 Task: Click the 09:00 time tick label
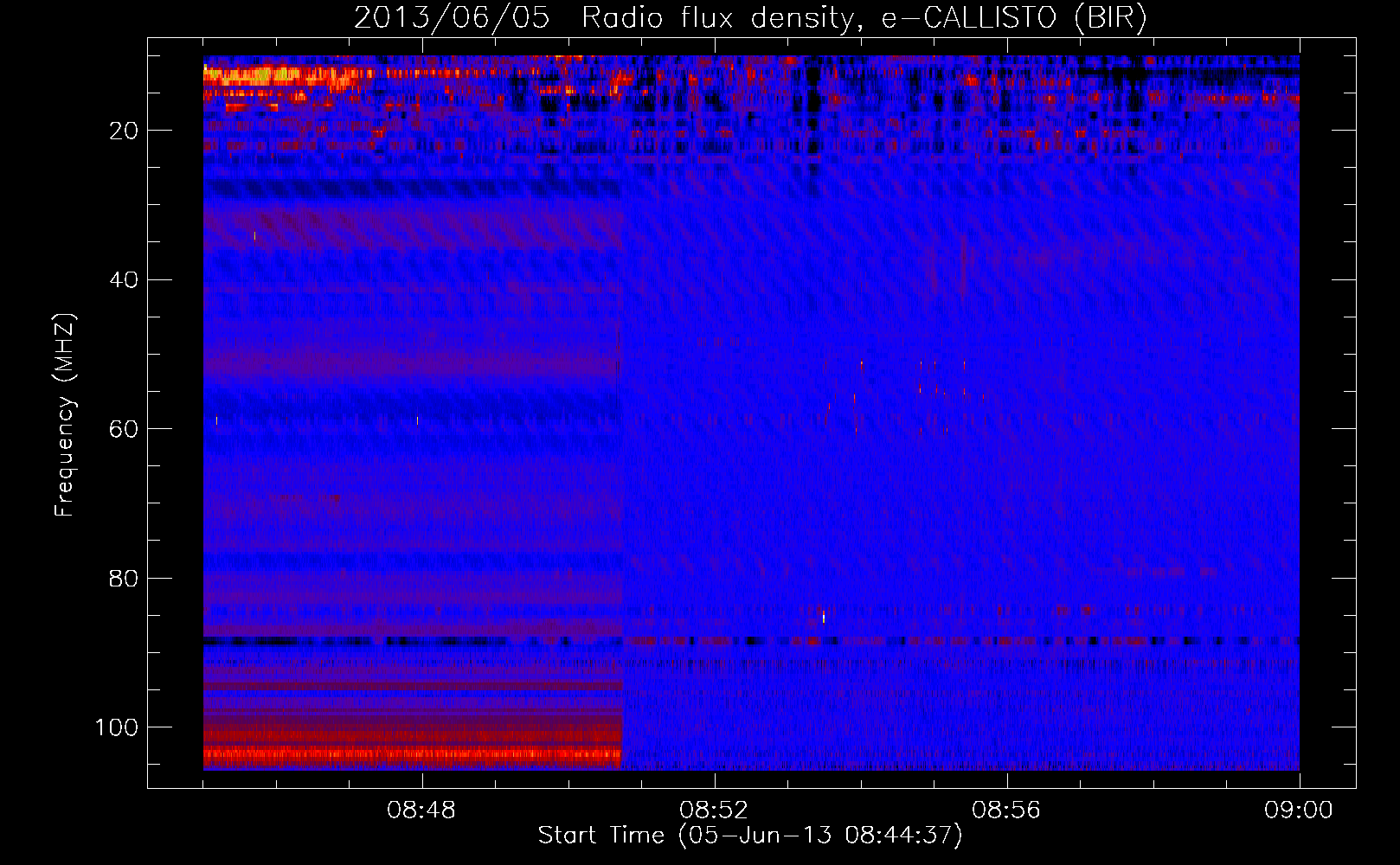tap(1298, 811)
